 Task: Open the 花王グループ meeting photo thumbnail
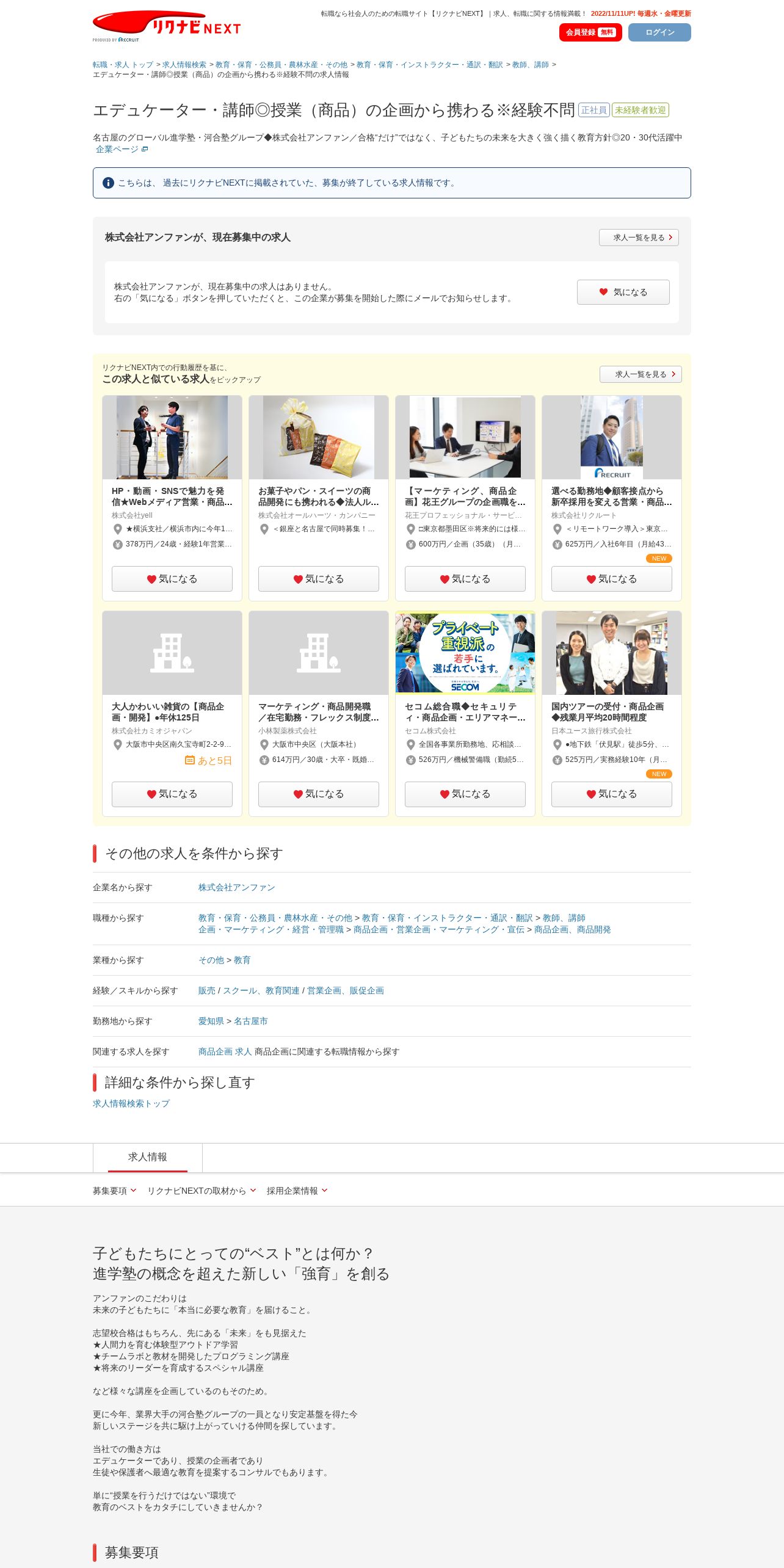(x=465, y=437)
